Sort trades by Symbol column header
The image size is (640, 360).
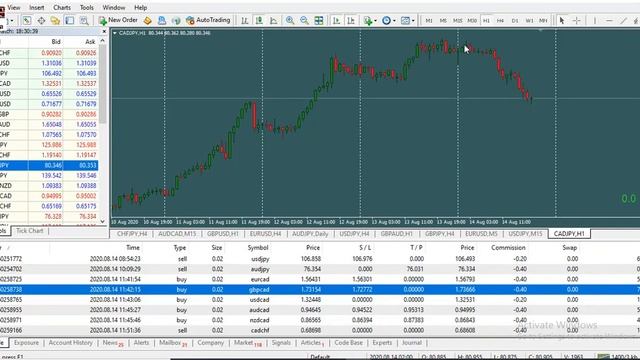[258, 247]
